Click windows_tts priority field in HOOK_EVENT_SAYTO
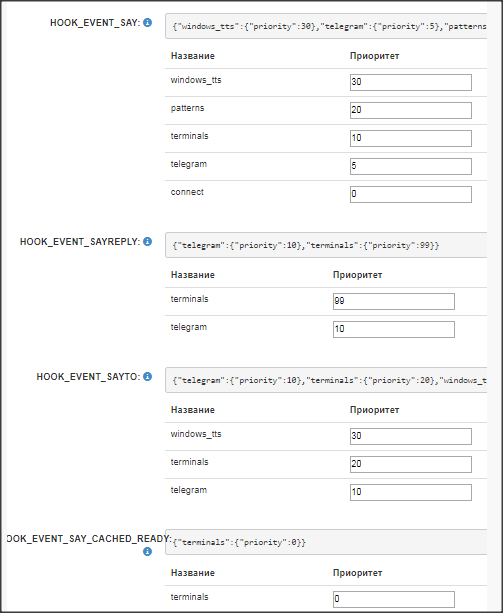This screenshot has width=503, height=613. (x=411, y=436)
